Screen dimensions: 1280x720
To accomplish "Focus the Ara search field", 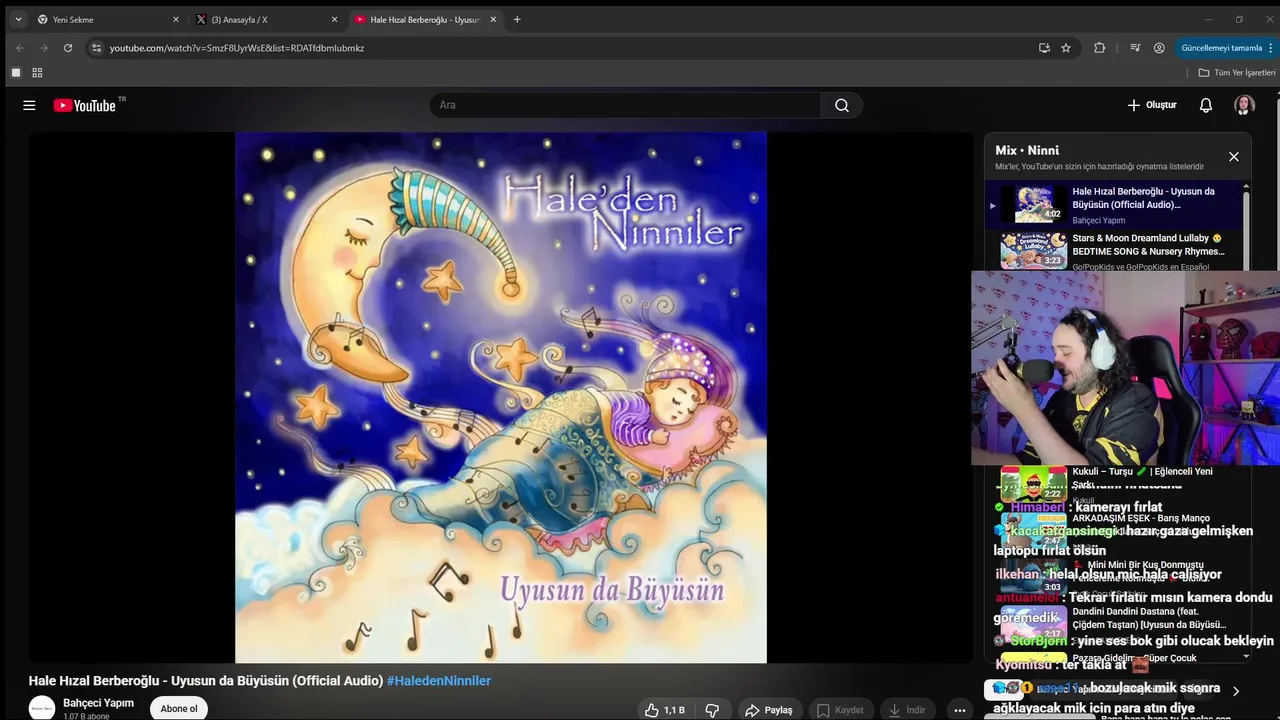I will (625, 105).
